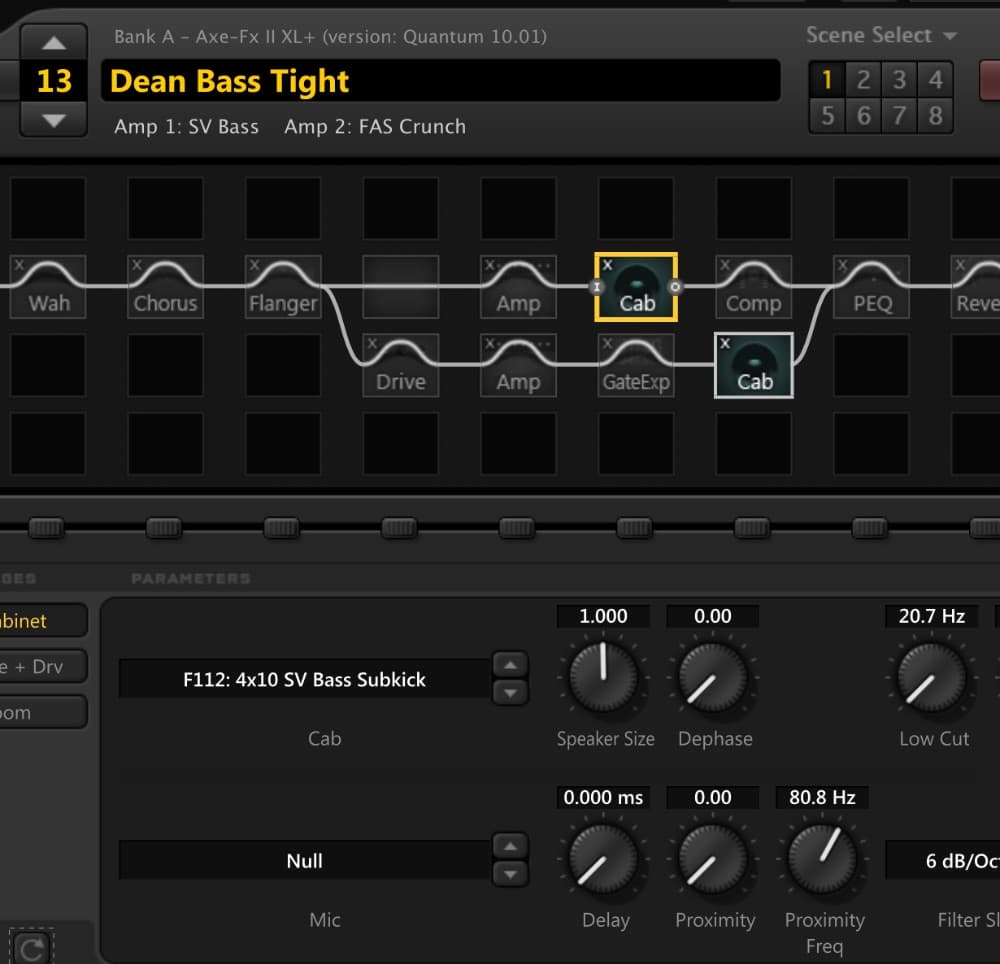
Task: Toggle bypass X on the Chorus block
Action: pyautogui.click(x=136, y=265)
